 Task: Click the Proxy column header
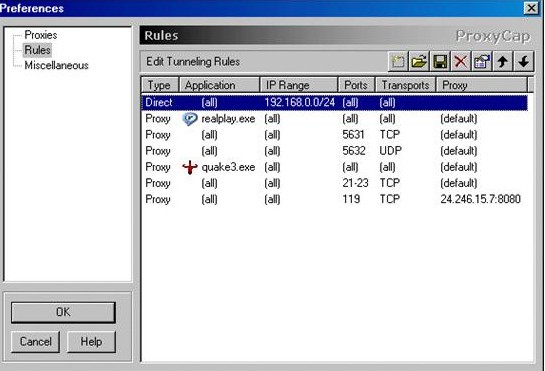[482, 85]
